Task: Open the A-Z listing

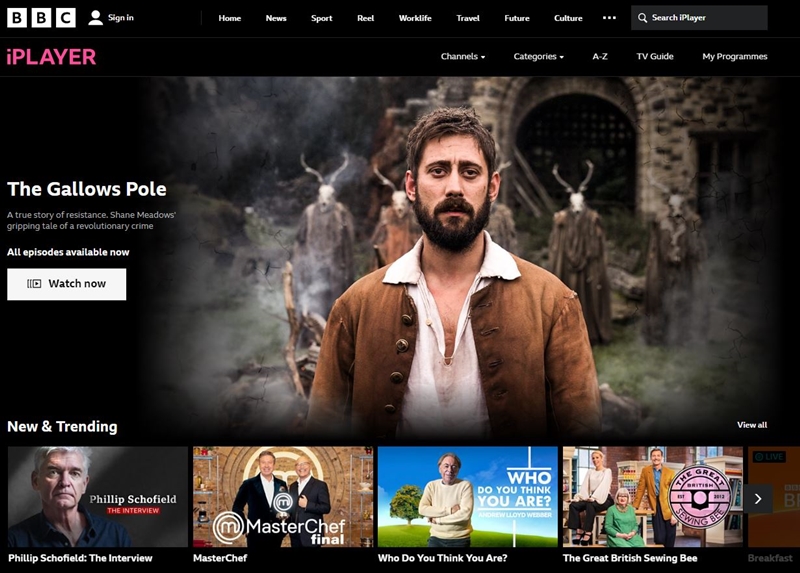Action: [600, 57]
